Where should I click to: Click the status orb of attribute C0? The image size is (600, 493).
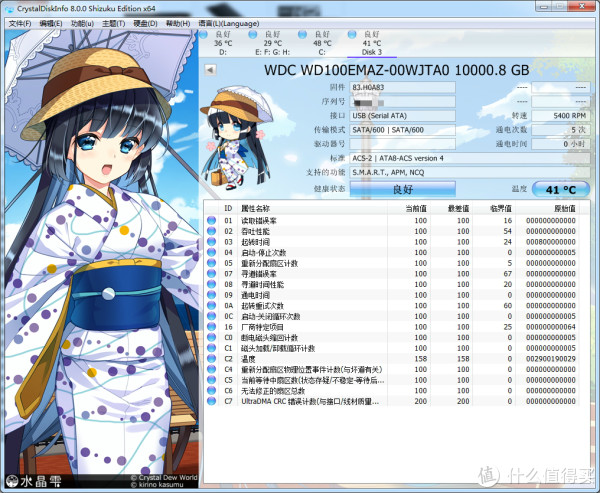click(211, 337)
